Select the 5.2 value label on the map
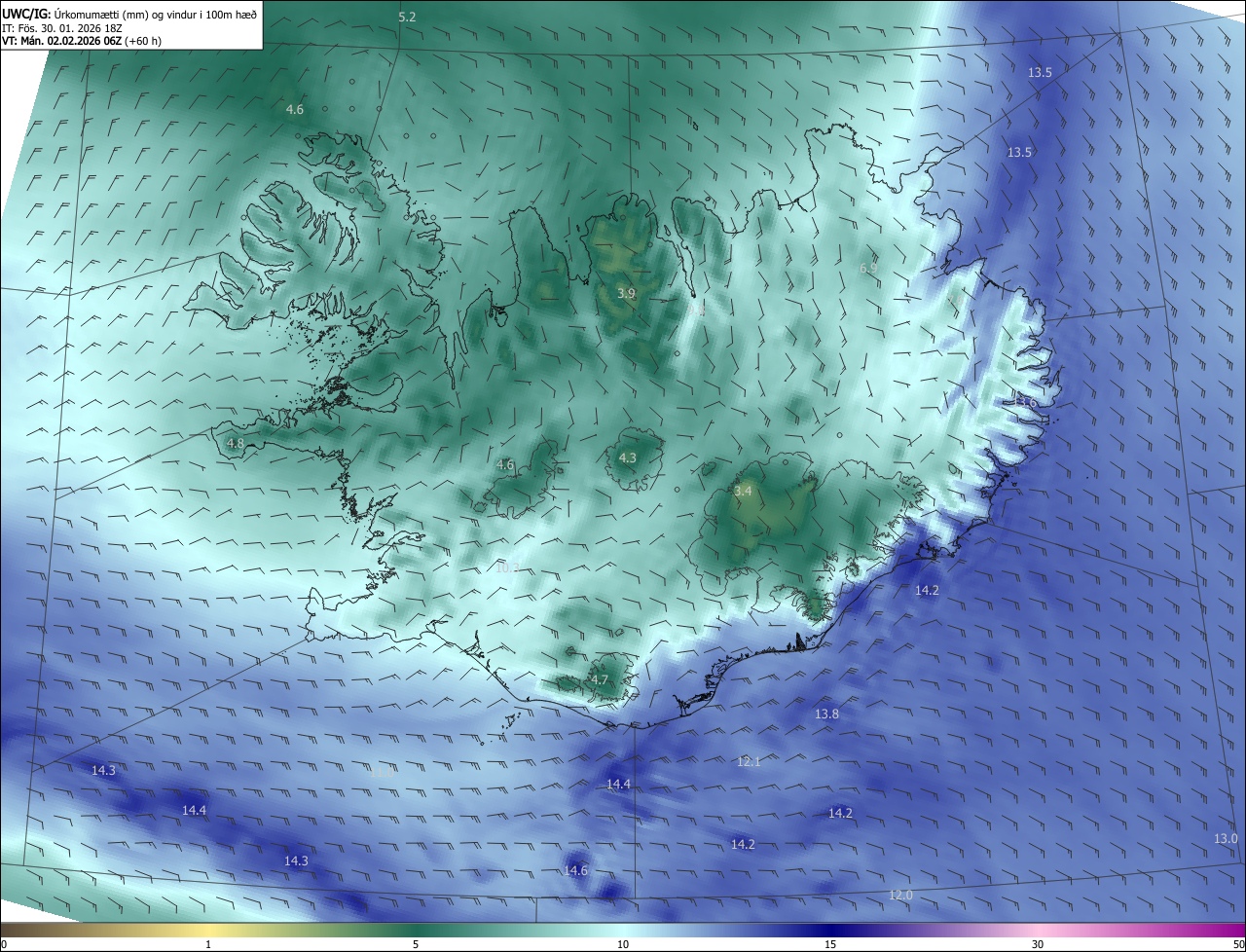 click(407, 18)
